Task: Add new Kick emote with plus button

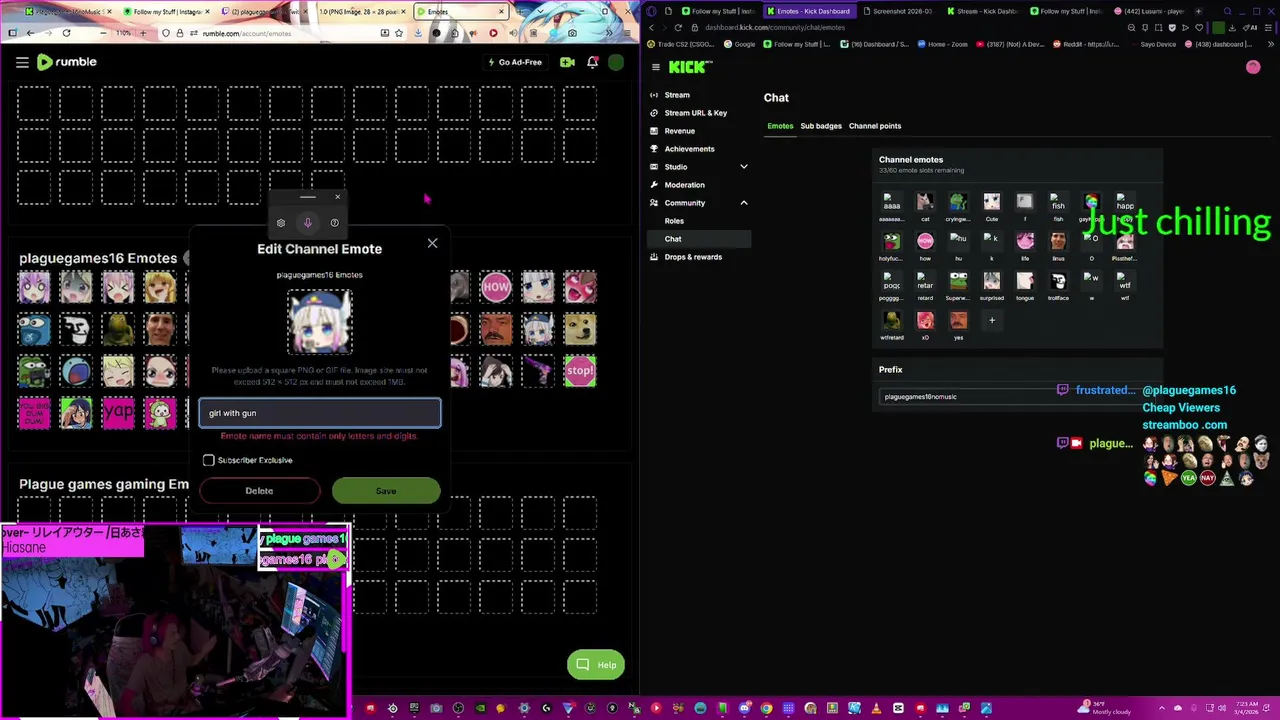Action: [x=992, y=321]
